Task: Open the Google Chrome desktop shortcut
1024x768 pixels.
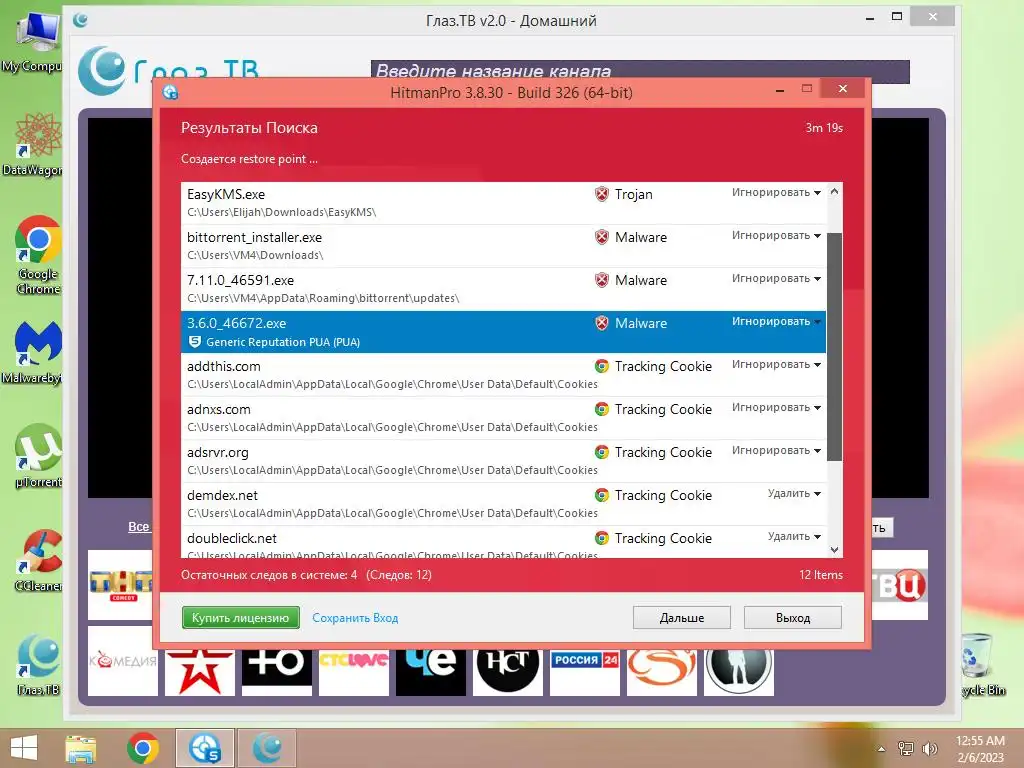Action: point(38,255)
